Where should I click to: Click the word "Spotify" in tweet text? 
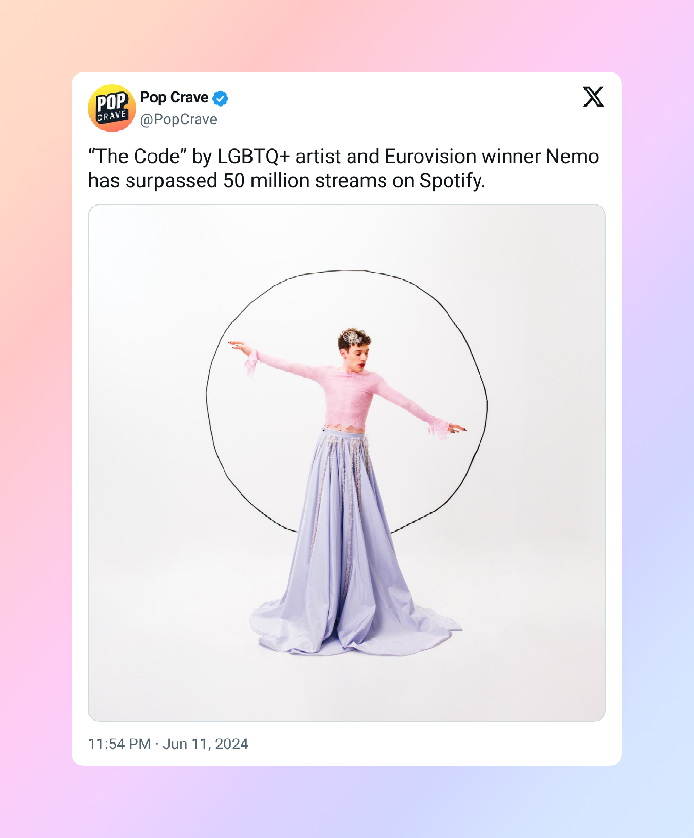pos(447,182)
